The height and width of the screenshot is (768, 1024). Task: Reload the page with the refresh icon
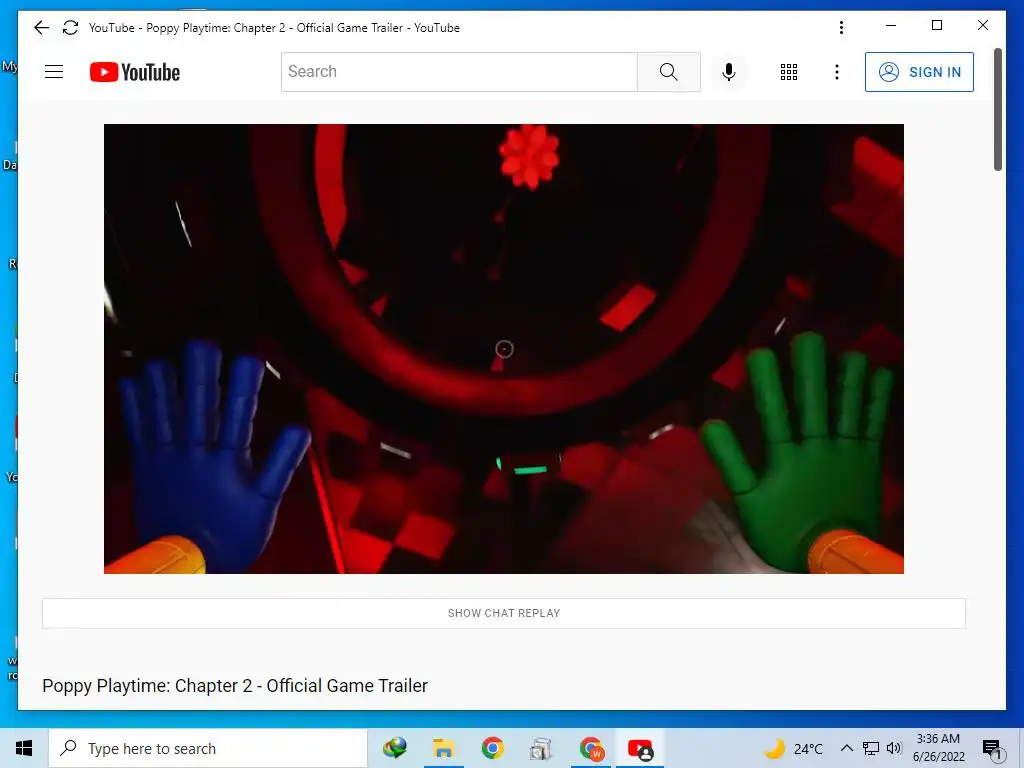coord(71,27)
